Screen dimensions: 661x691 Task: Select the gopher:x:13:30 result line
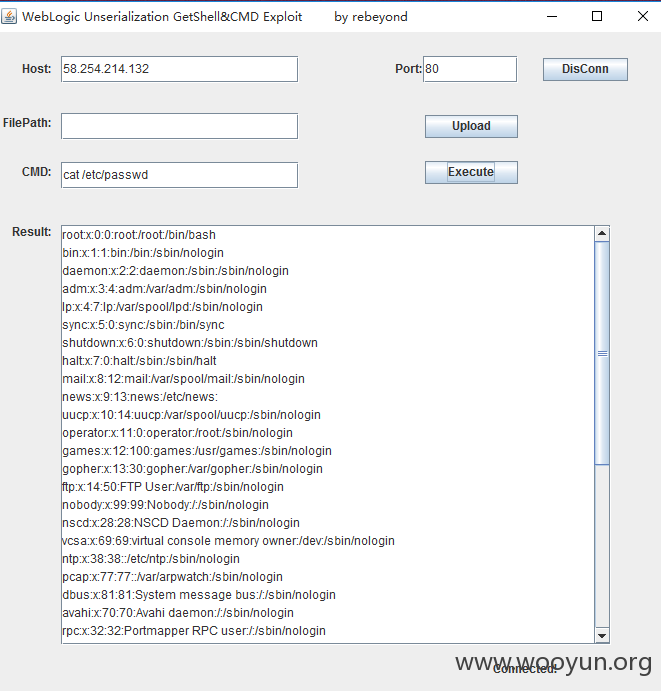click(x=193, y=469)
